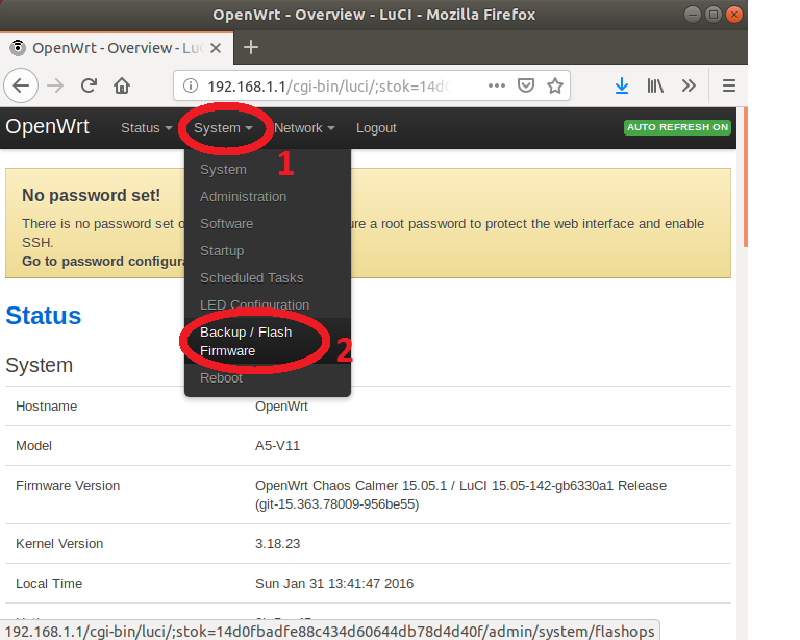
Task: Expand the Network dropdown
Action: tap(303, 127)
